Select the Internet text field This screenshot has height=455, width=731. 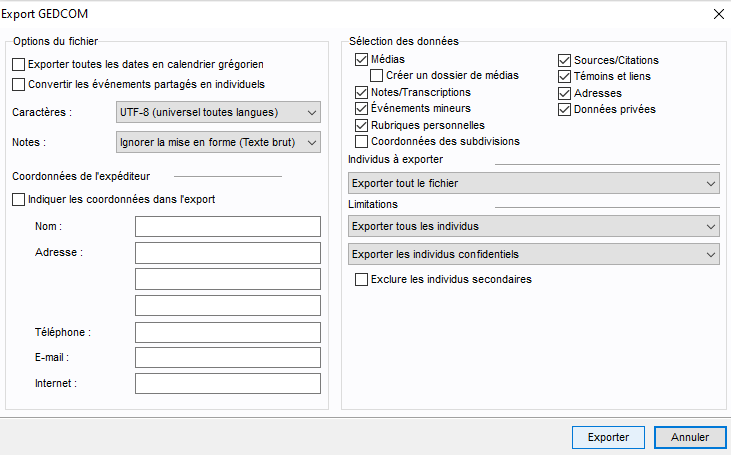[227, 383]
